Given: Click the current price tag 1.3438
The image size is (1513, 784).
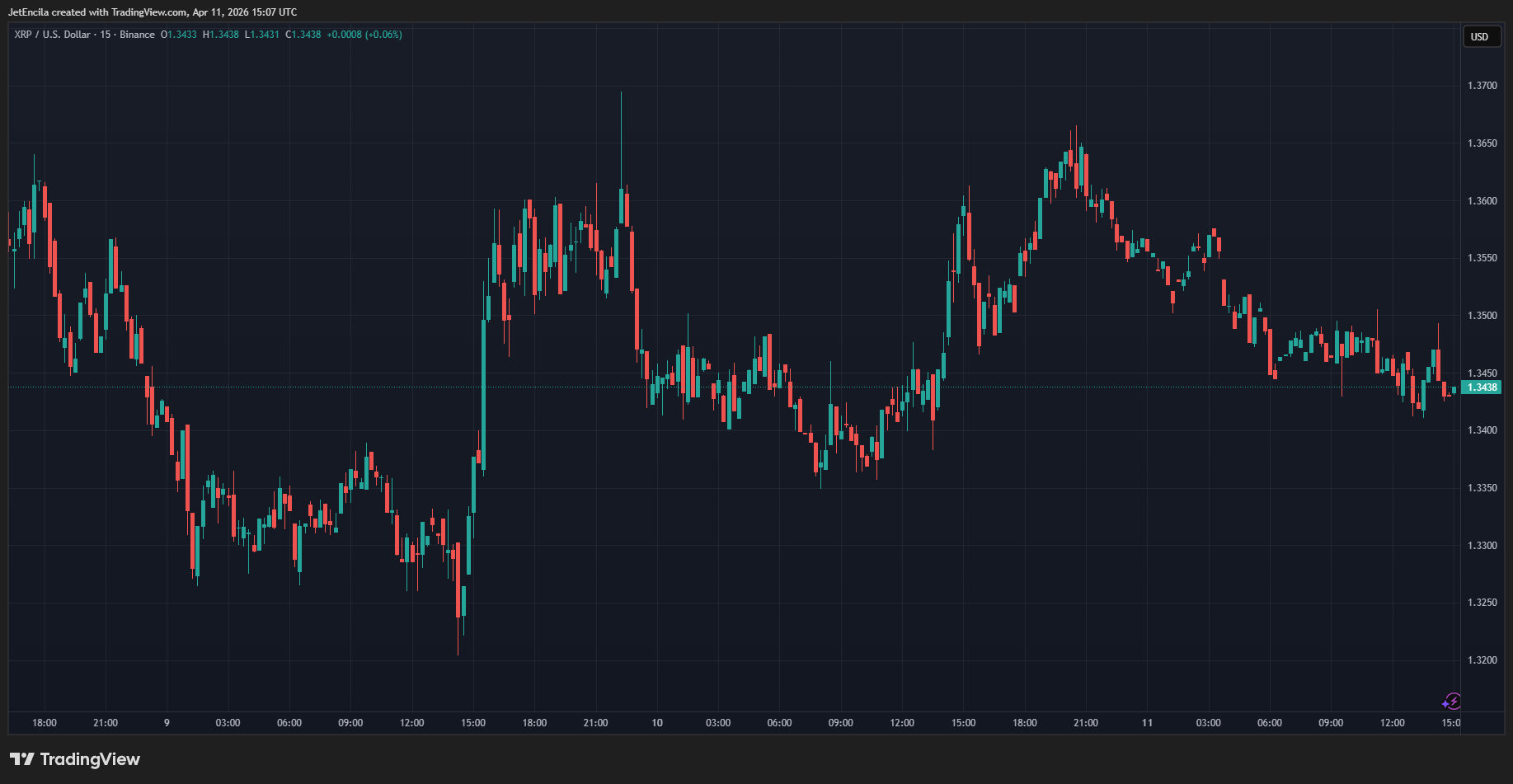Looking at the screenshot, I should point(1482,387).
